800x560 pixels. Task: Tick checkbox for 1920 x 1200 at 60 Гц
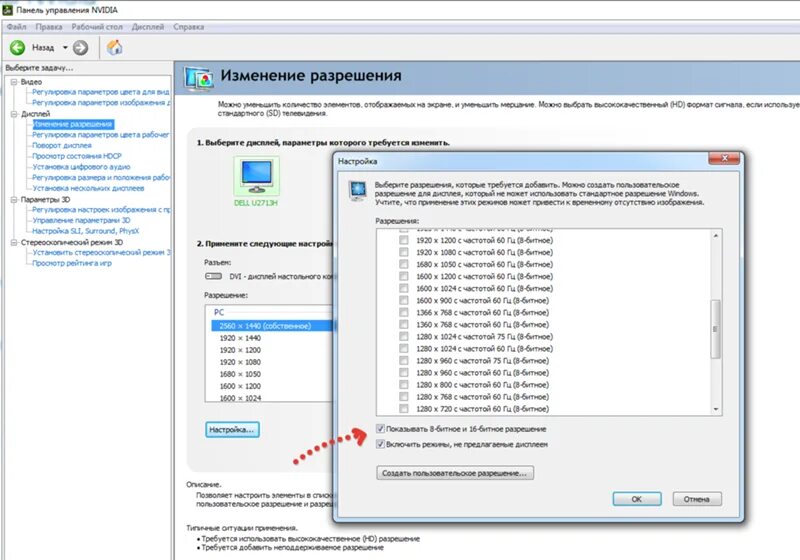coord(404,240)
